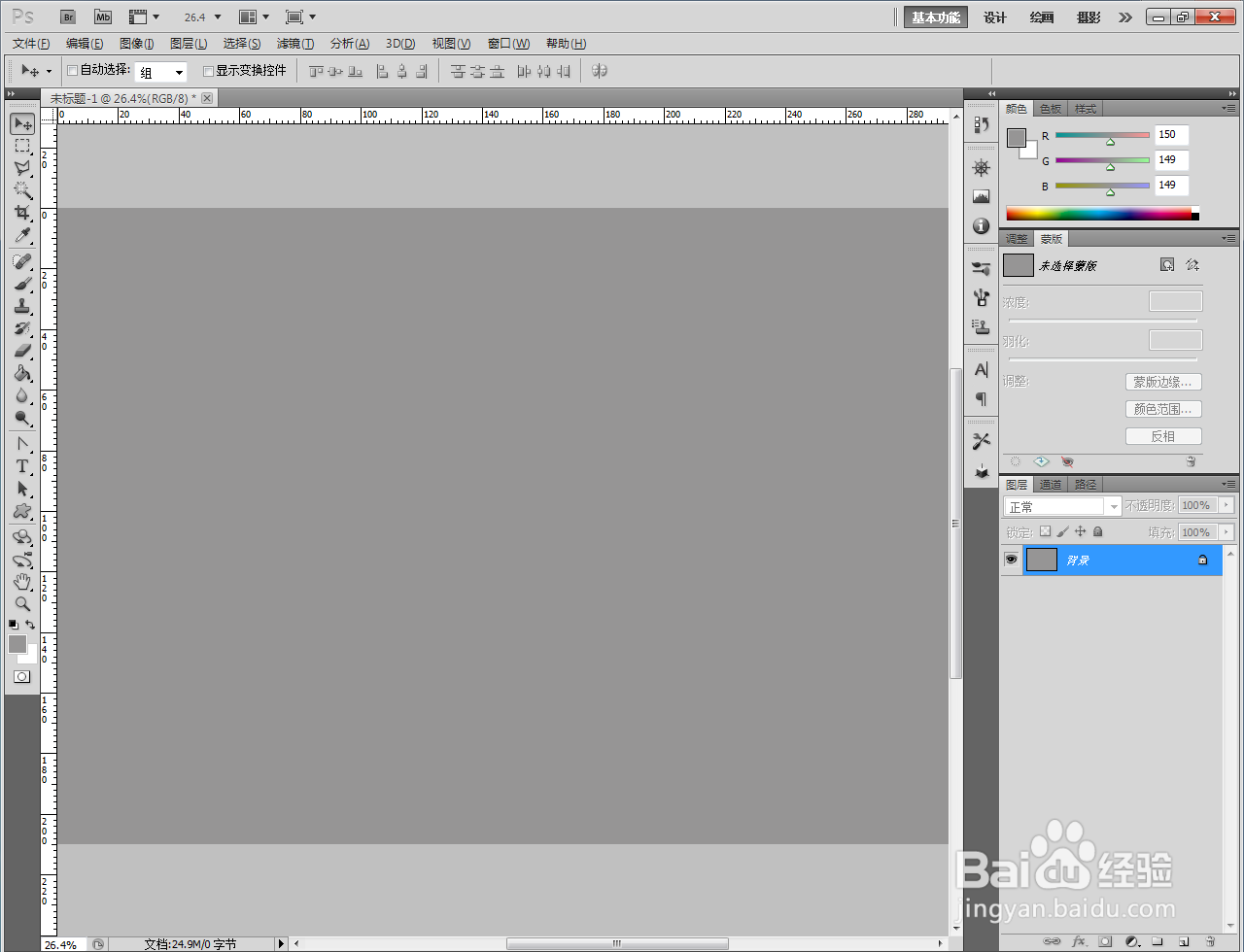Open the History panel icon
The width and height of the screenshot is (1244, 952).
click(x=981, y=125)
